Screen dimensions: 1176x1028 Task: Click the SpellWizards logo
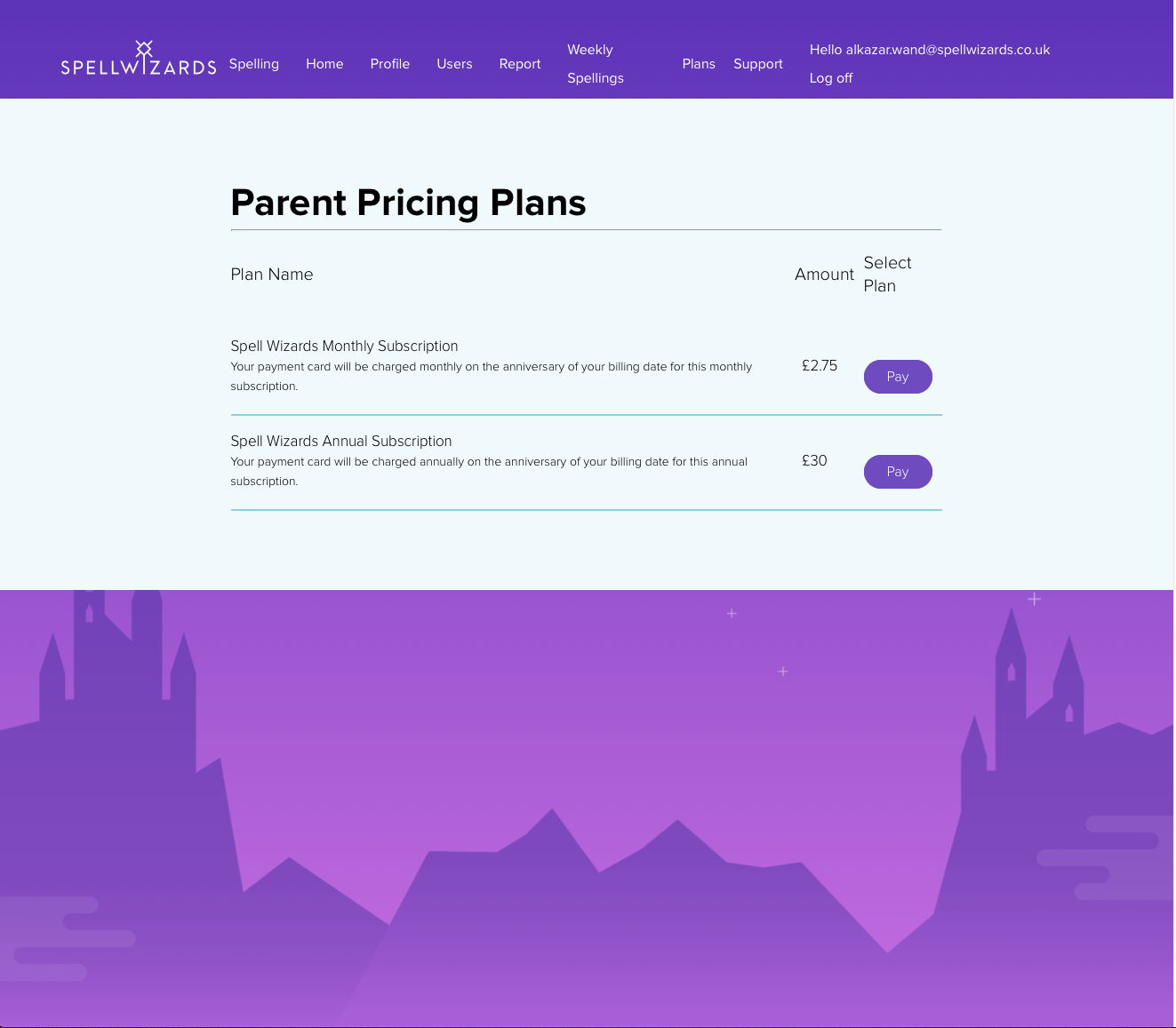(139, 60)
